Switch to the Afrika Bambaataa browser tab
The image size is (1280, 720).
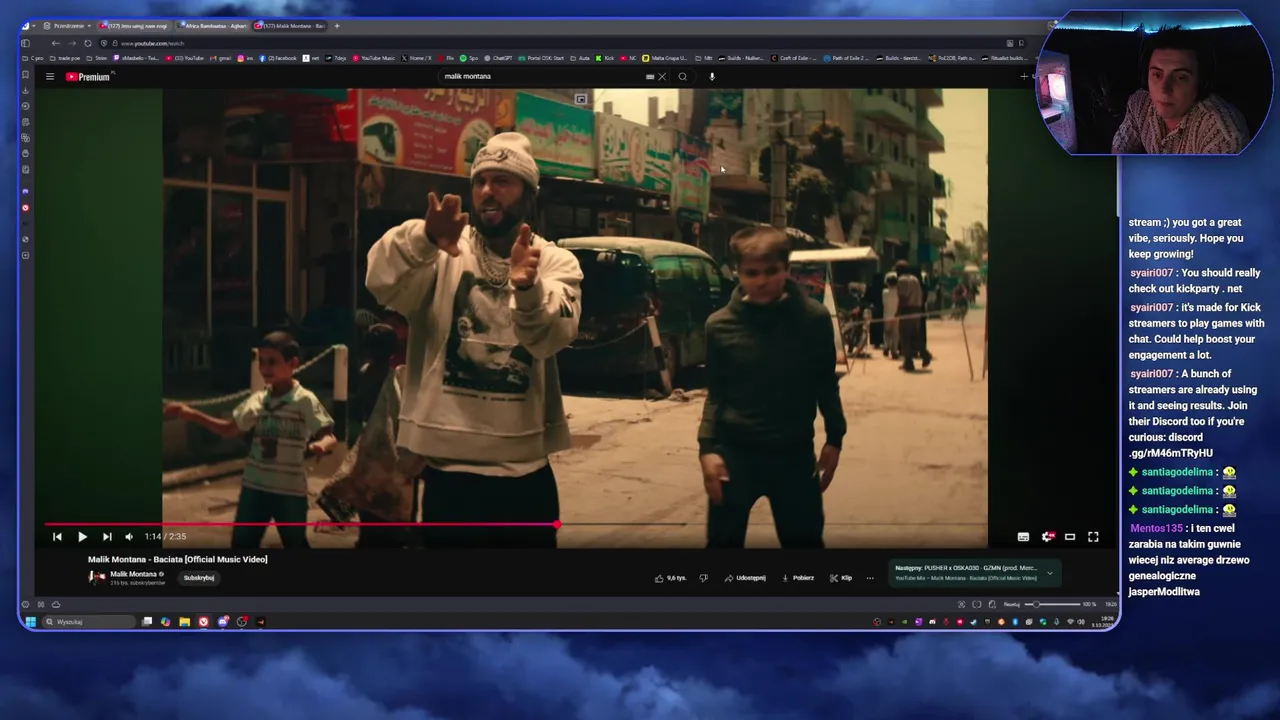[x=212, y=26]
